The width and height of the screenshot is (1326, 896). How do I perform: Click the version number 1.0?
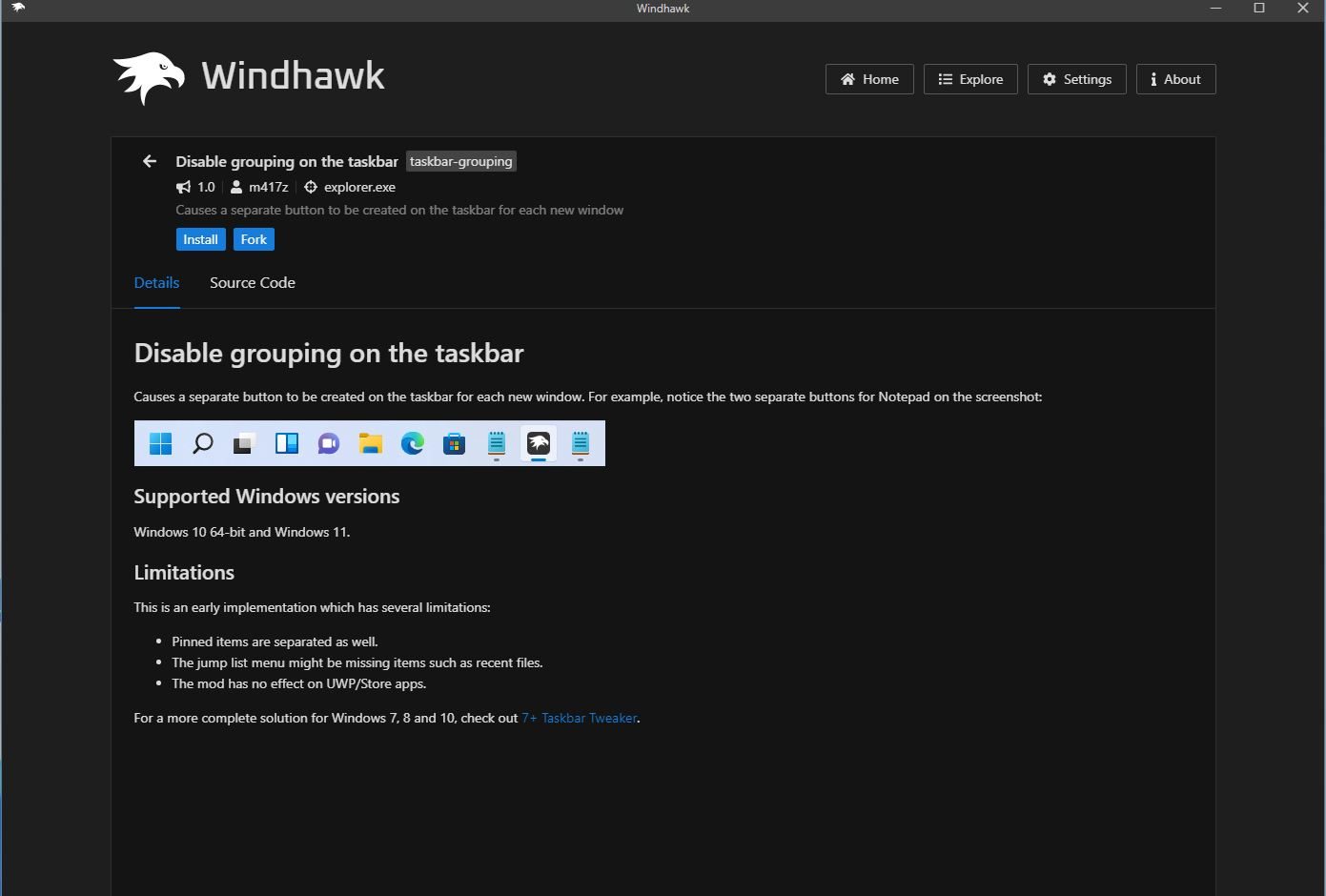click(206, 187)
